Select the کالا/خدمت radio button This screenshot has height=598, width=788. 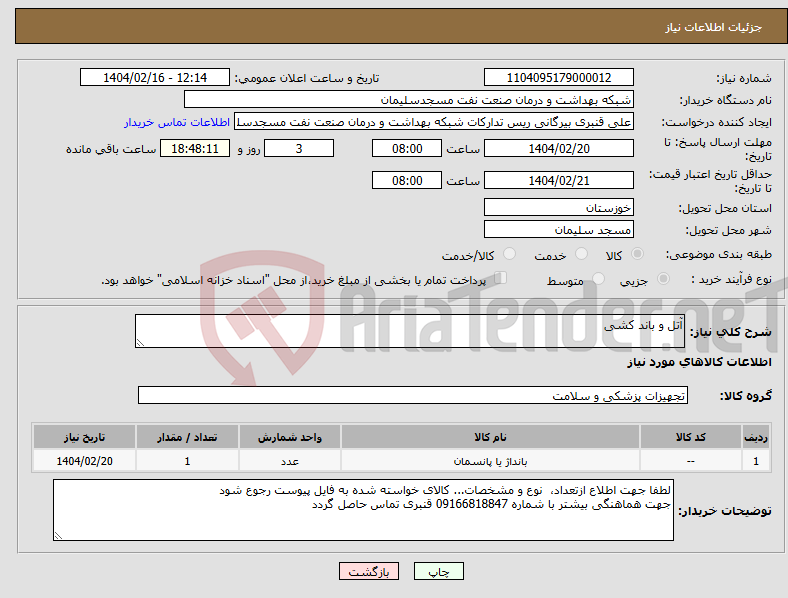510,254
